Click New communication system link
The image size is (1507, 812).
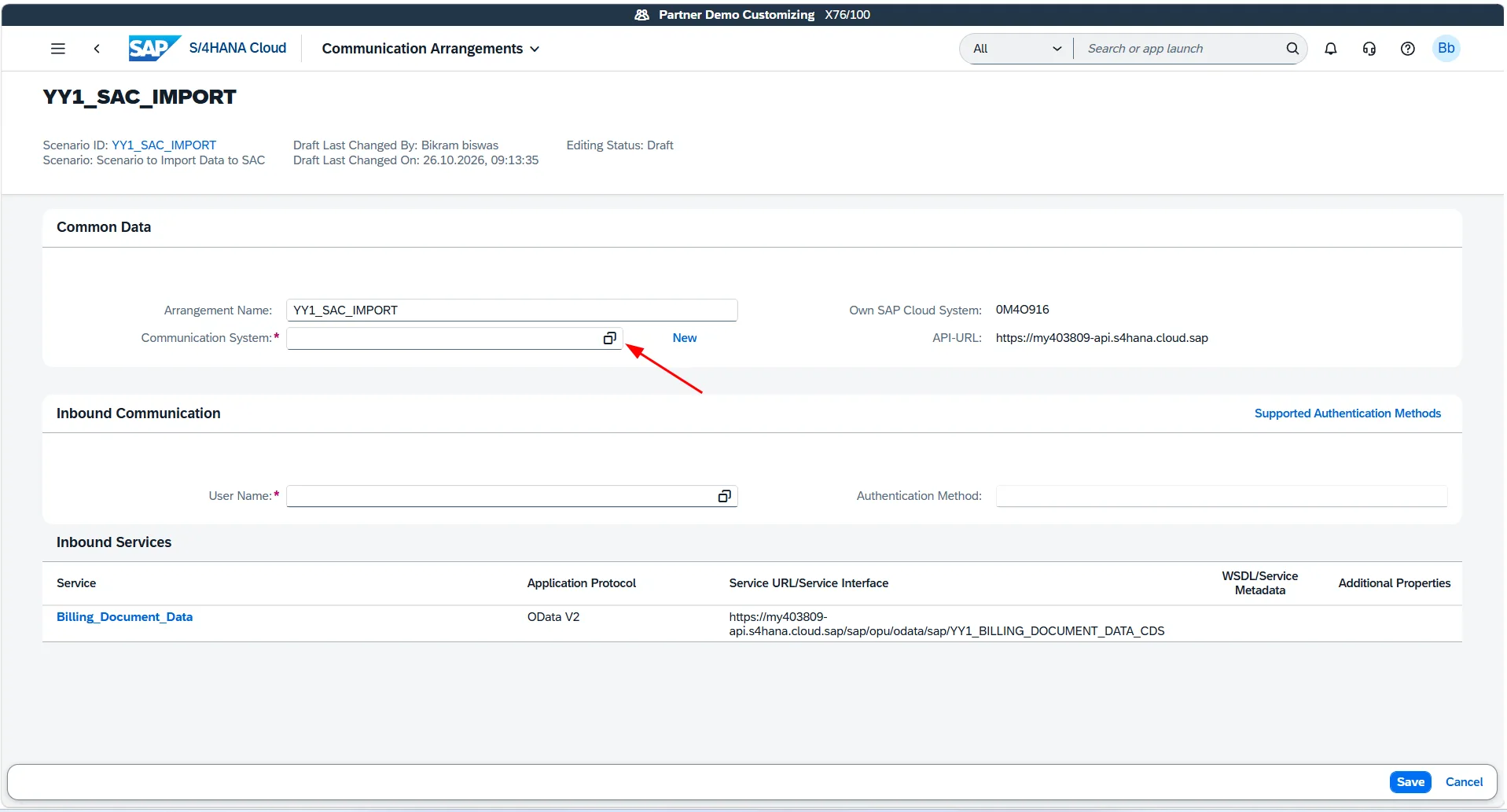pyautogui.click(x=684, y=338)
